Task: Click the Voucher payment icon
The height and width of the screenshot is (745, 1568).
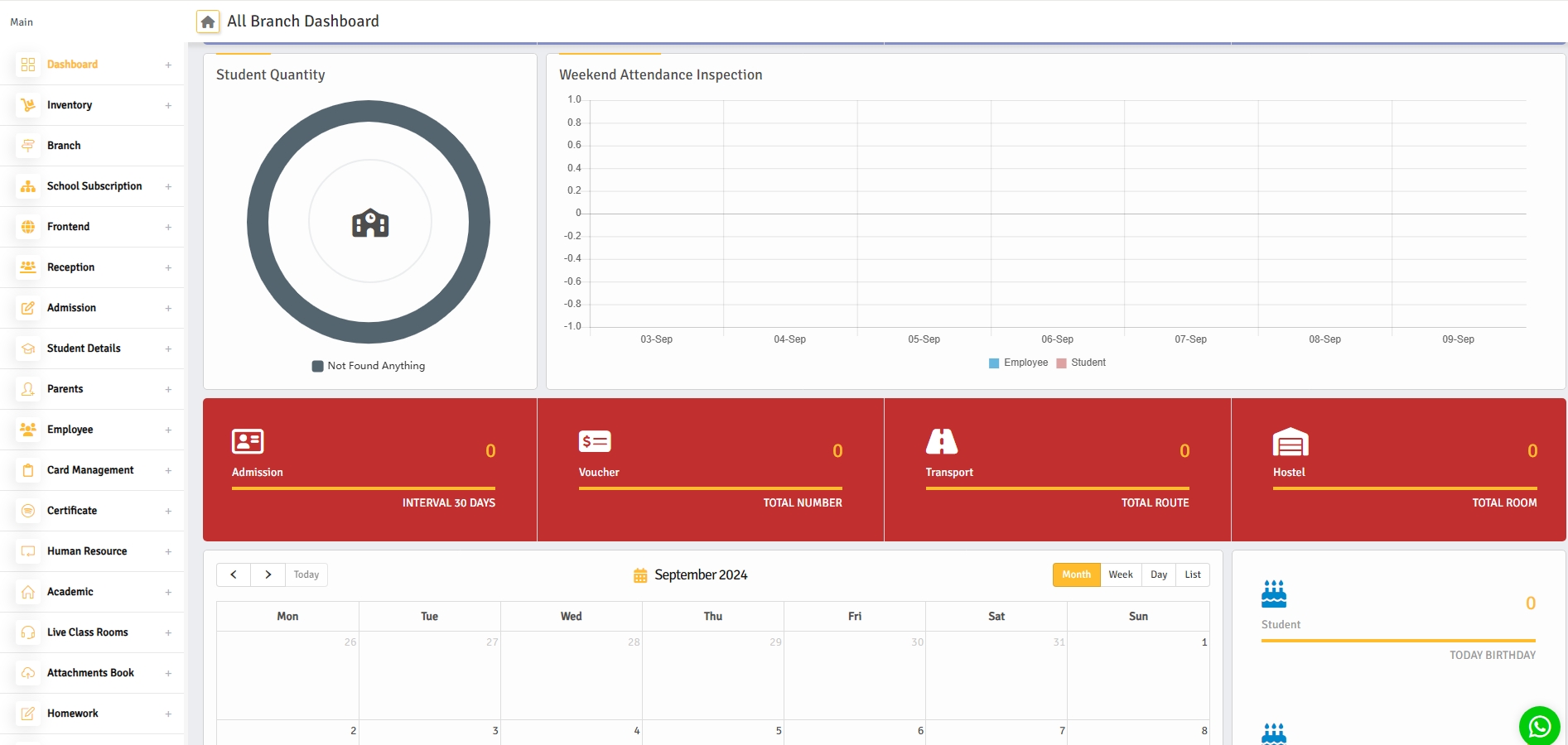Action: 593,442
